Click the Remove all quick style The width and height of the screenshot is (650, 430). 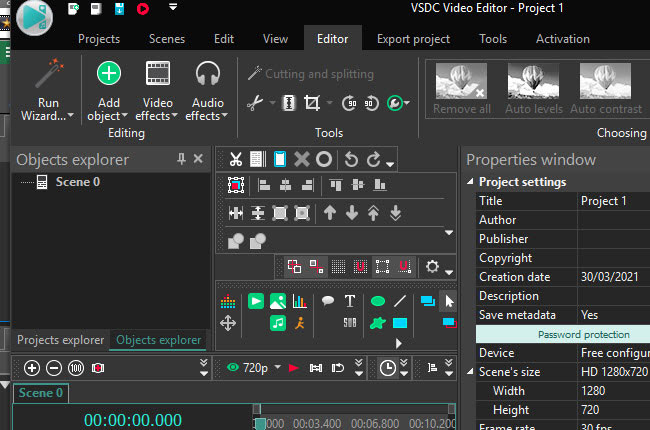461,88
